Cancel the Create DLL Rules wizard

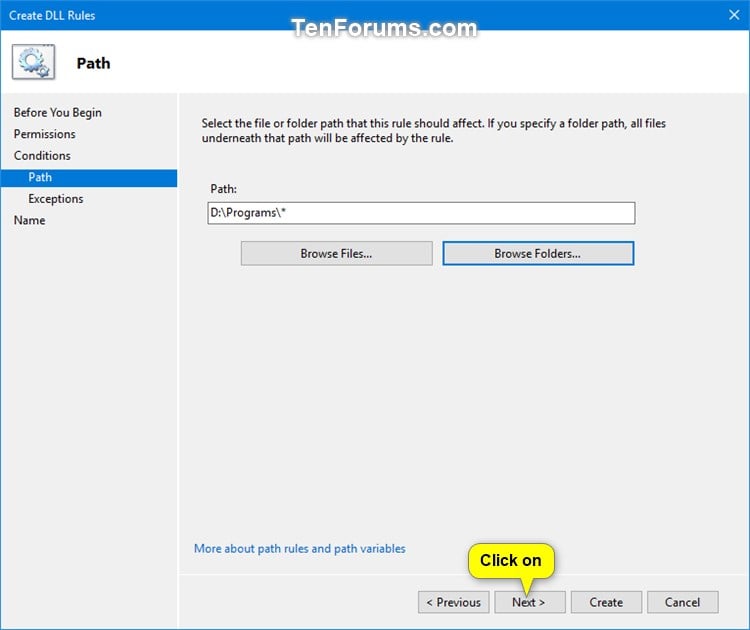pyautogui.click(x=683, y=602)
